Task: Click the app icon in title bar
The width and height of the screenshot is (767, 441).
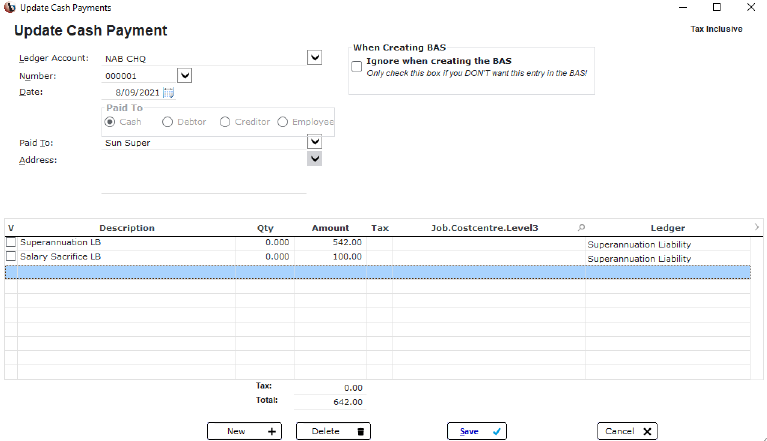Action: click(x=9, y=7)
